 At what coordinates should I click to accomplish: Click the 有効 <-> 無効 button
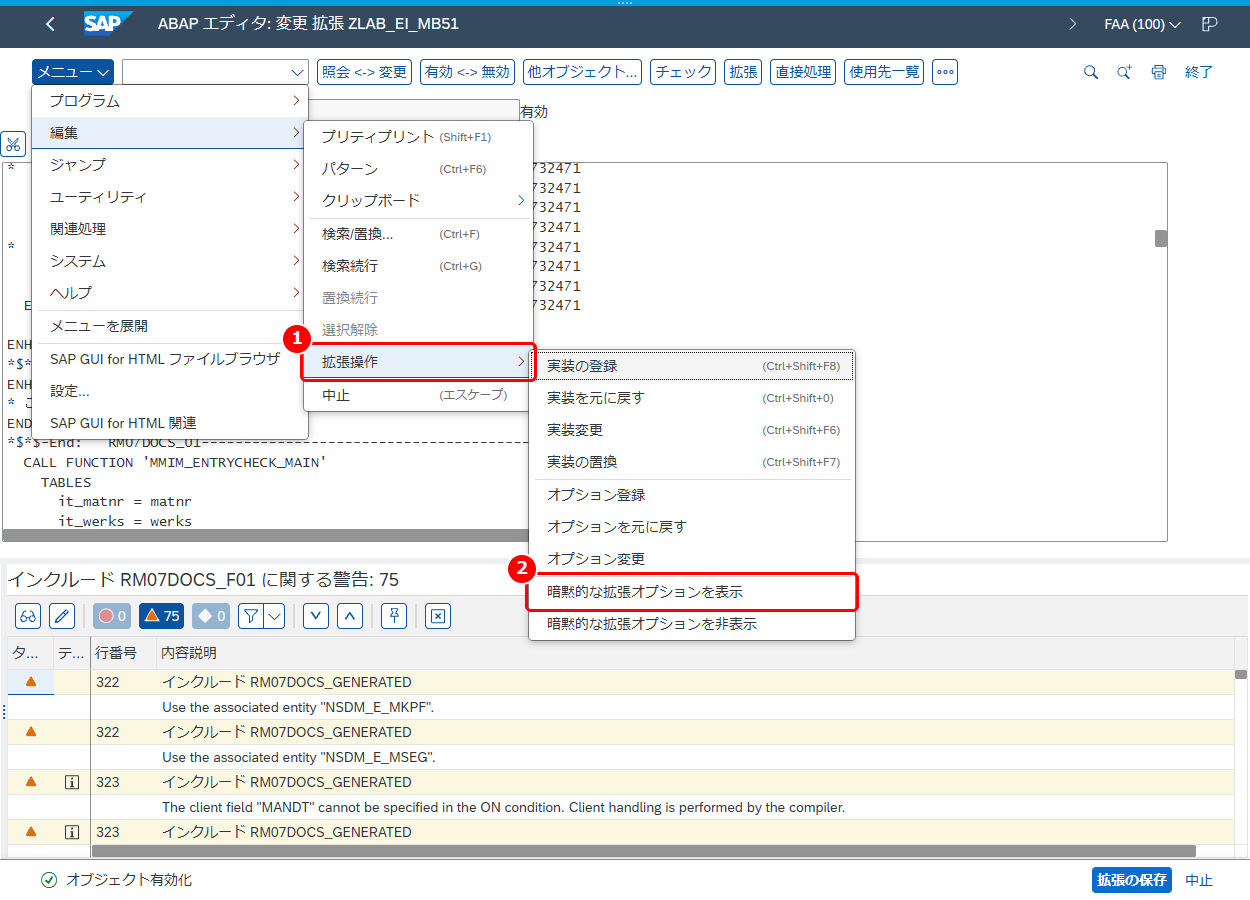tap(467, 72)
